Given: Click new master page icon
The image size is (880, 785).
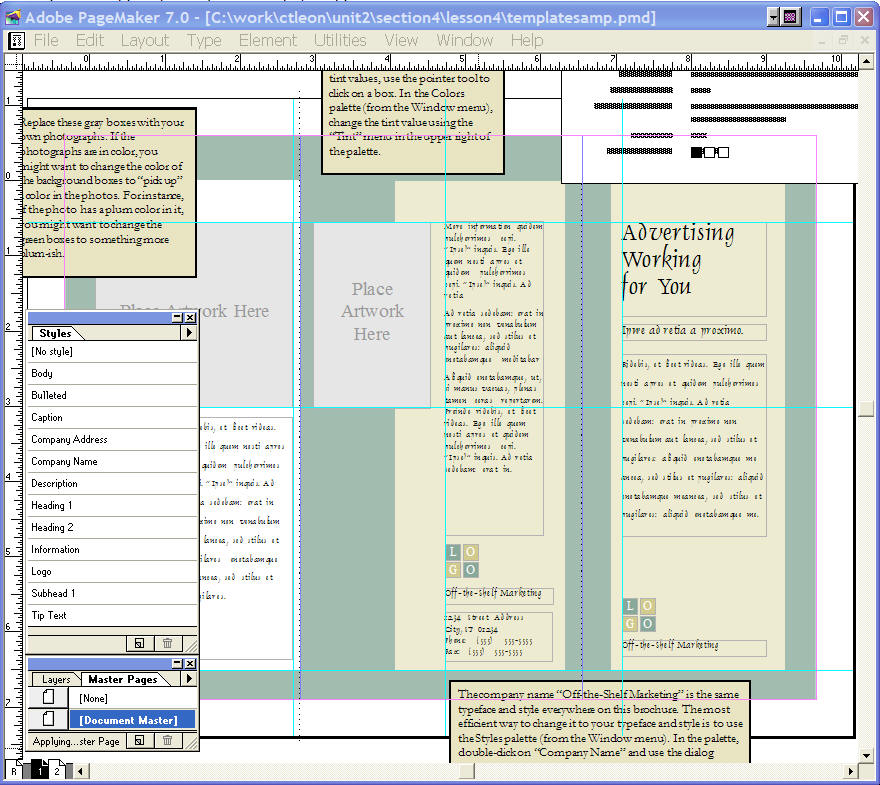Looking at the screenshot, I should click(x=140, y=741).
